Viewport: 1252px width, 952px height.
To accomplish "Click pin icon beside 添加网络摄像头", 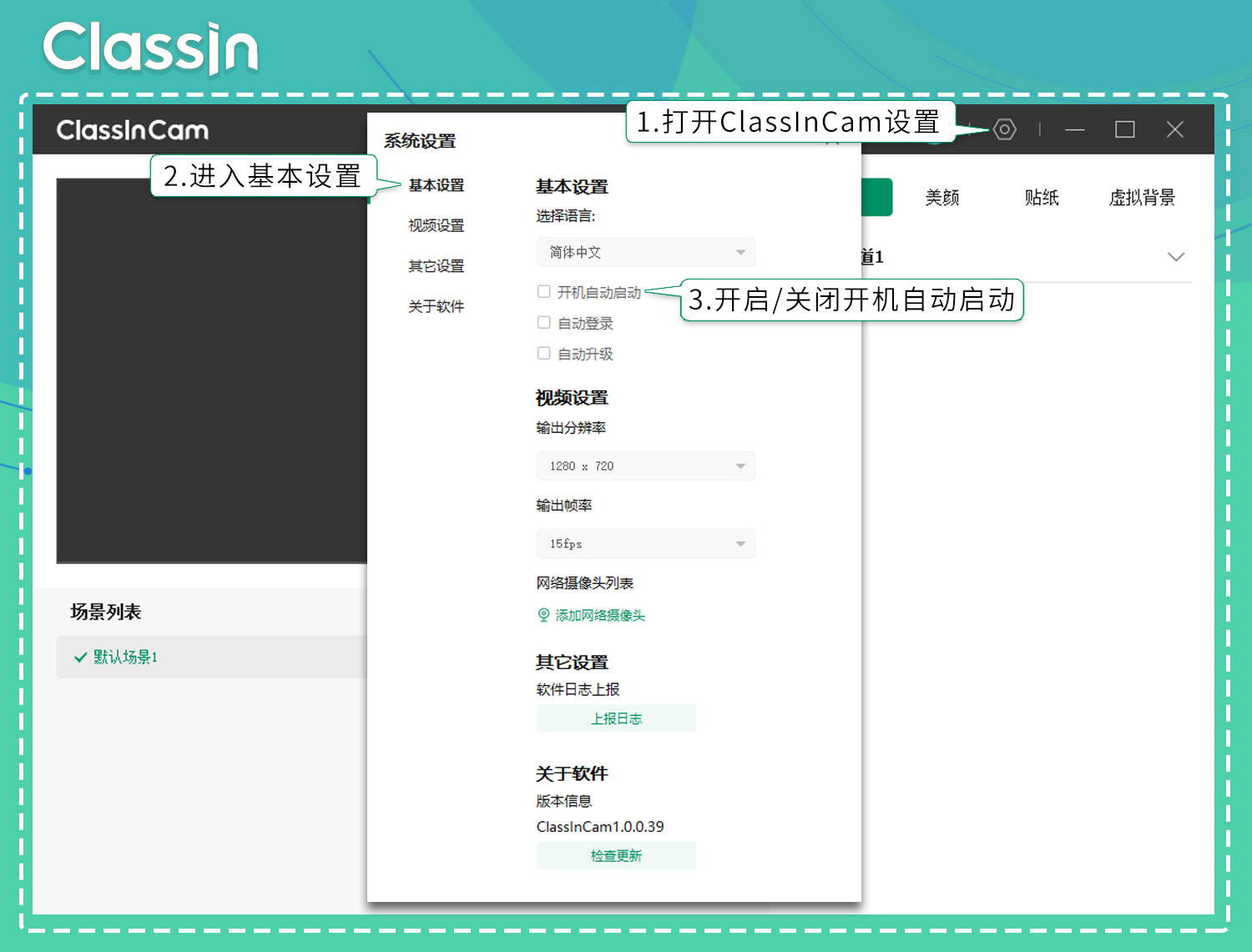I will tap(543, 615).
